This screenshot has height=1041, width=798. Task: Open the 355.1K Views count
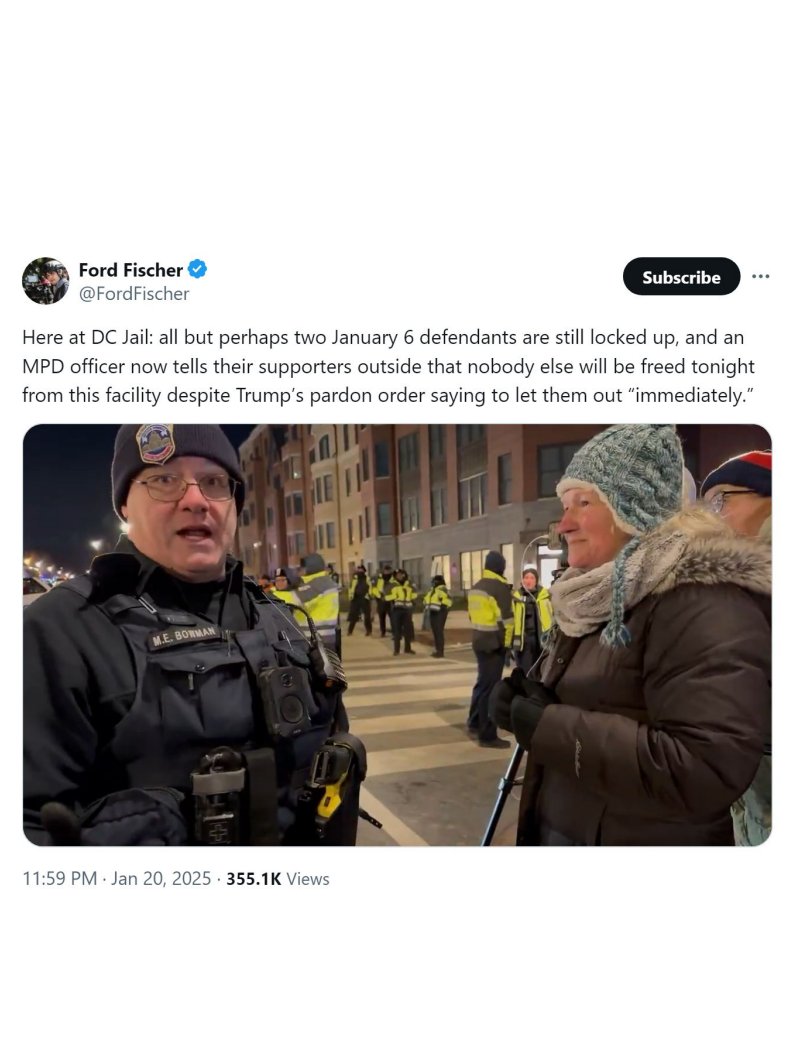click(x=278, y=878)
